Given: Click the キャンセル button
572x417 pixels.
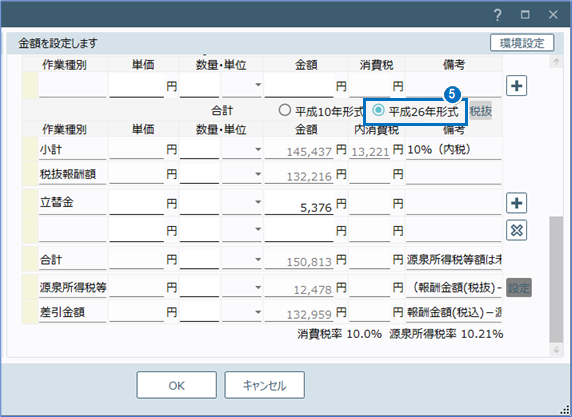Looking at the screenshot, I should coord(264,385).
